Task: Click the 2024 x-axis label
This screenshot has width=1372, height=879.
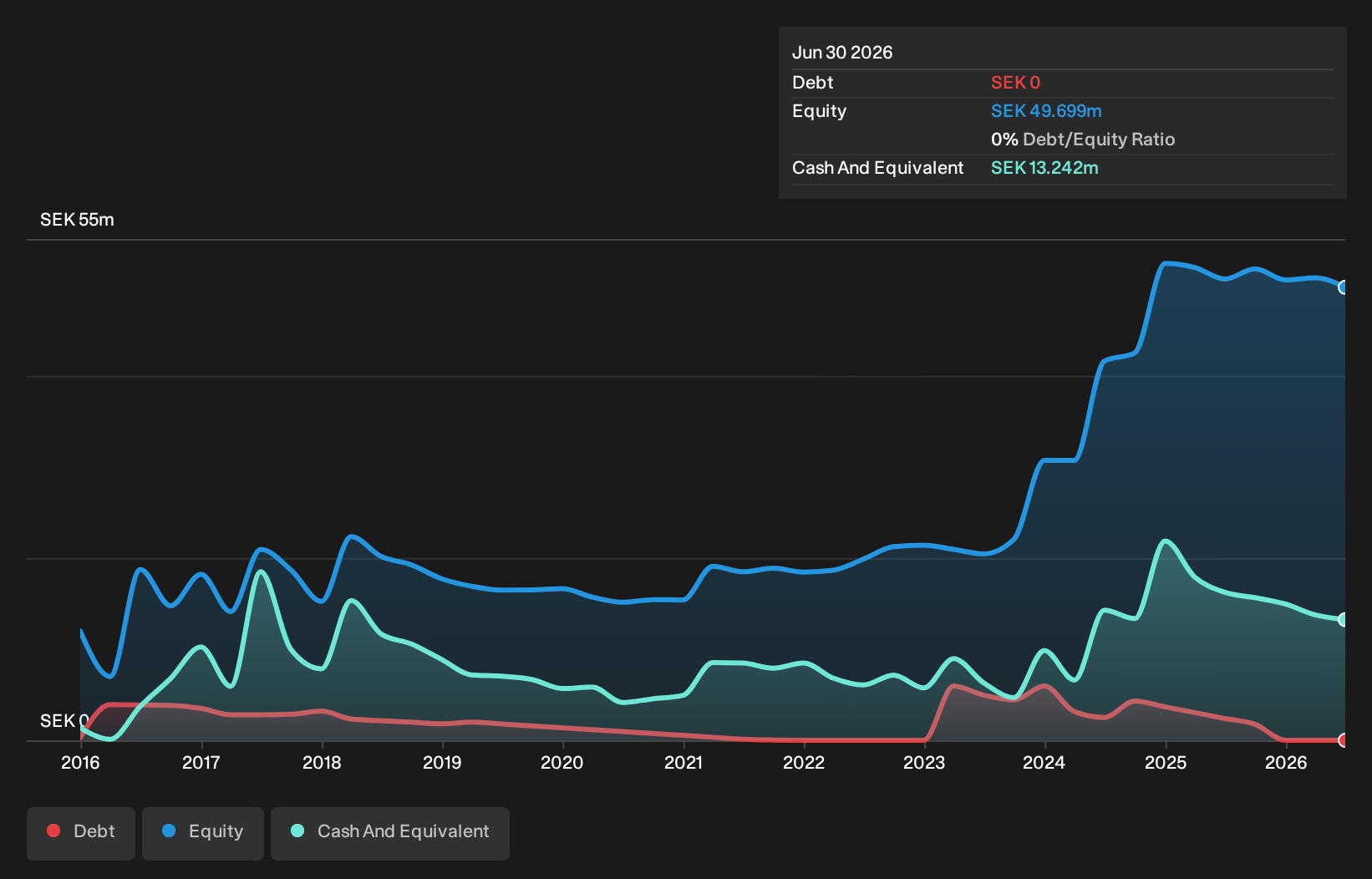Action: point(1044,762)
